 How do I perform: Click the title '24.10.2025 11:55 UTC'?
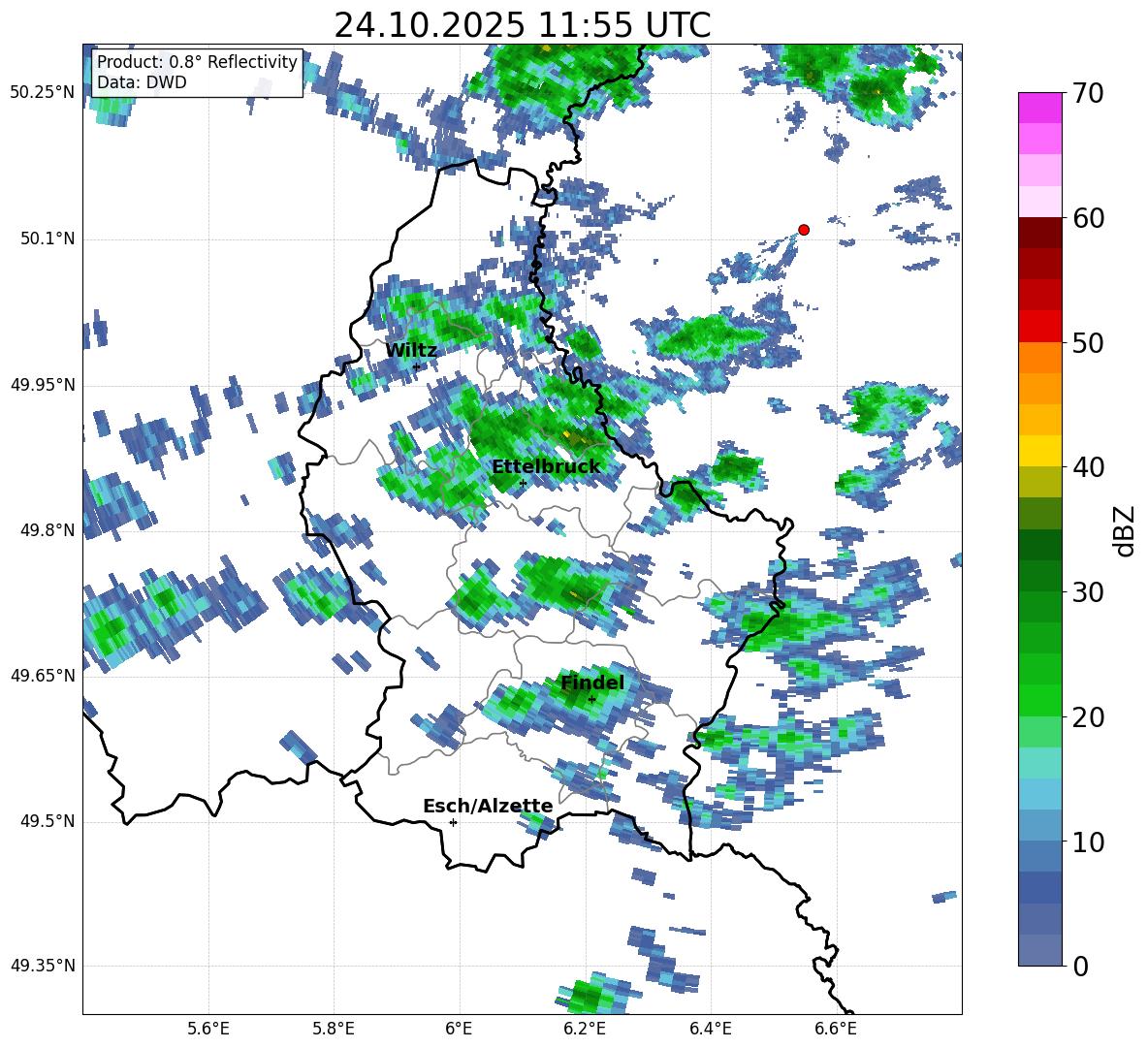coord(522,25)
